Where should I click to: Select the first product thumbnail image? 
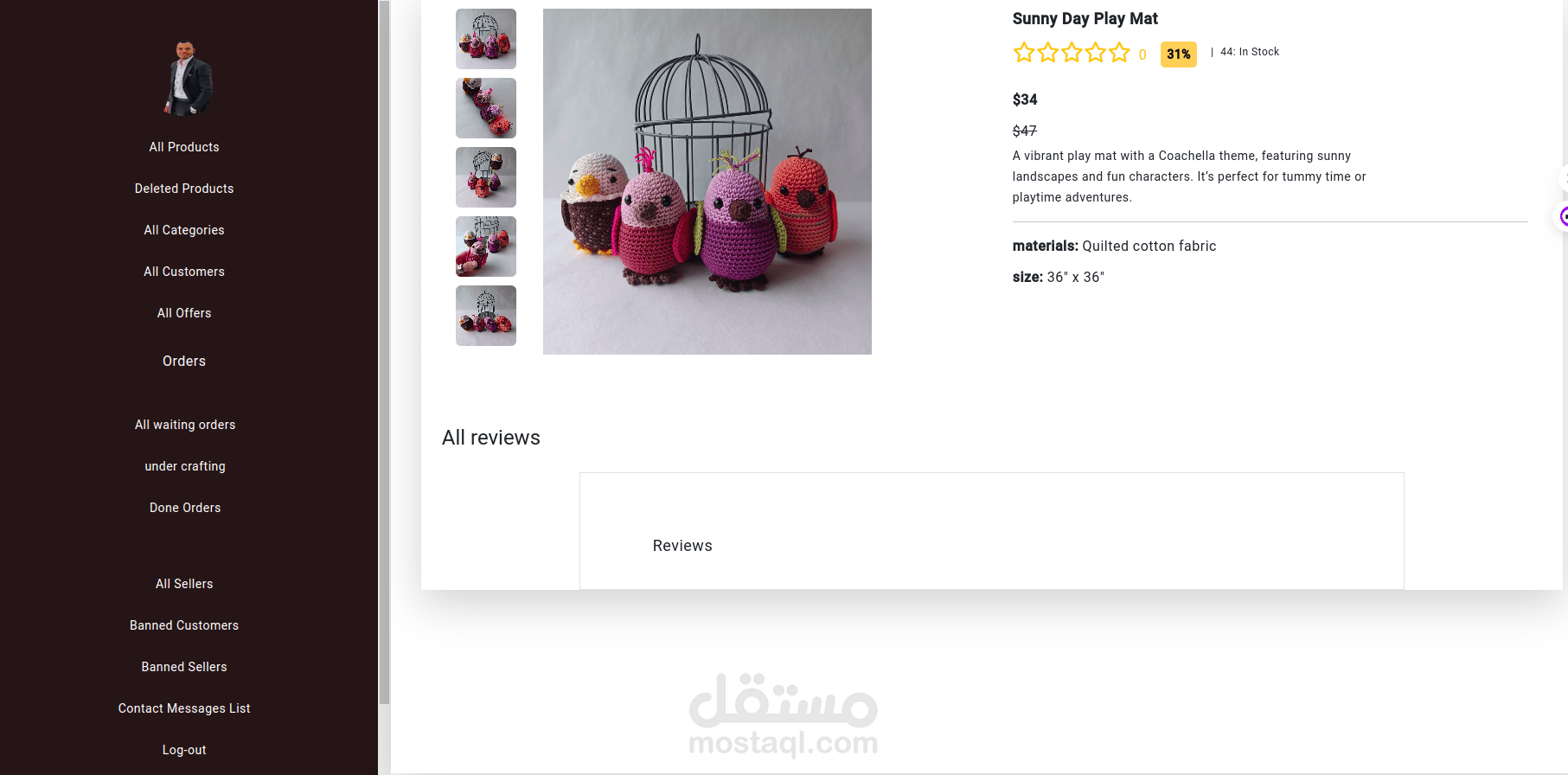(x=486, y=39)
